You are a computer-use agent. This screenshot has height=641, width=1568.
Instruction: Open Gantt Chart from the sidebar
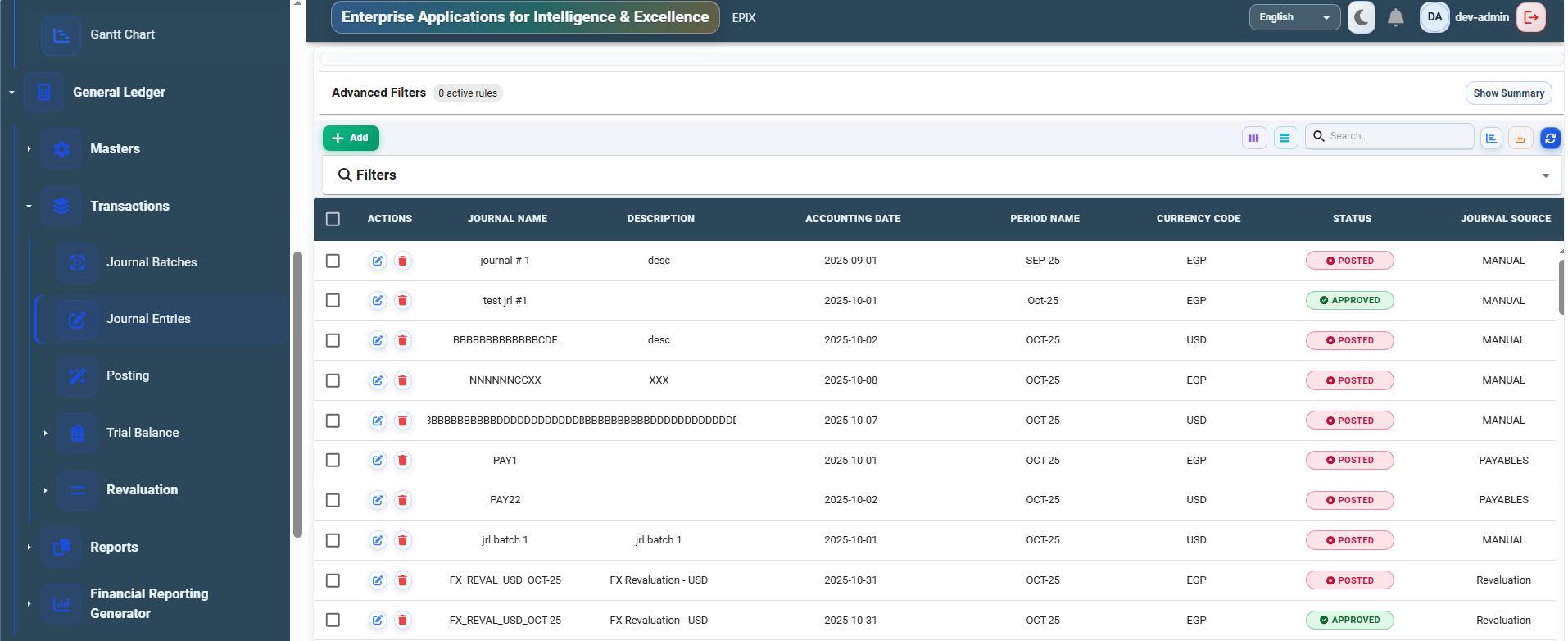pyautogui.click(x=122, y=34)
